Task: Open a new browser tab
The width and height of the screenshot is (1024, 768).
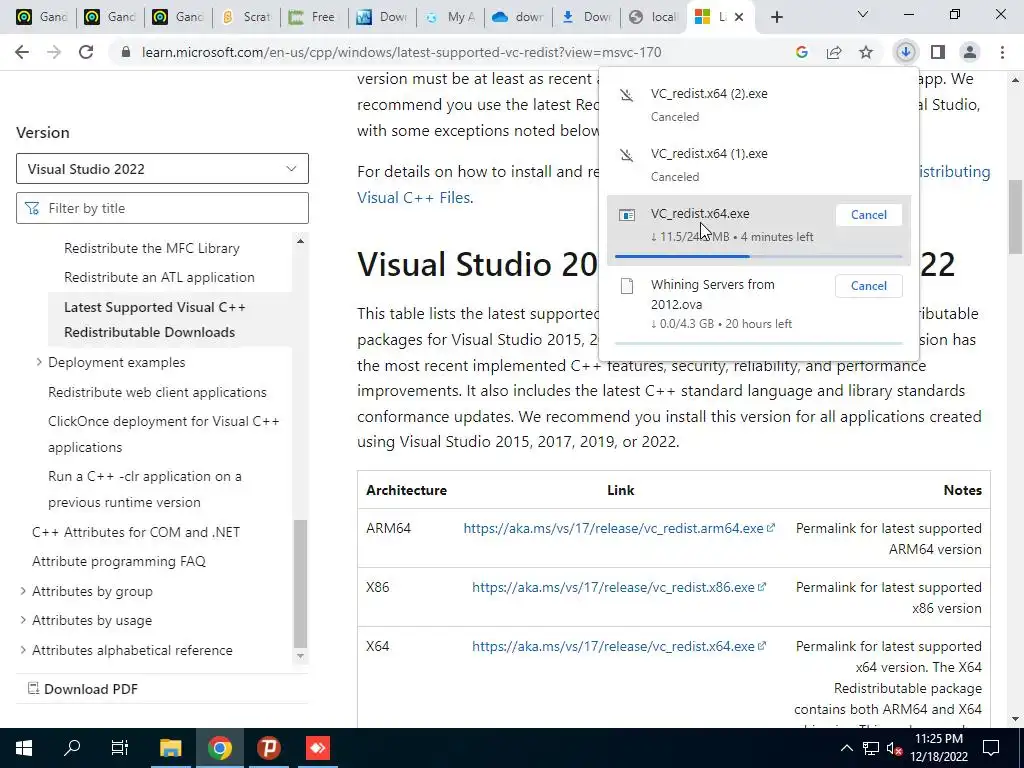Action: (x=776, y=17)
